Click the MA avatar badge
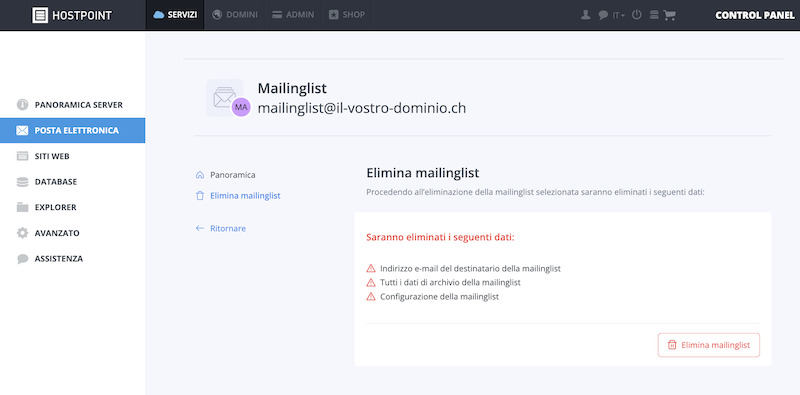 [x=241, y=107]
